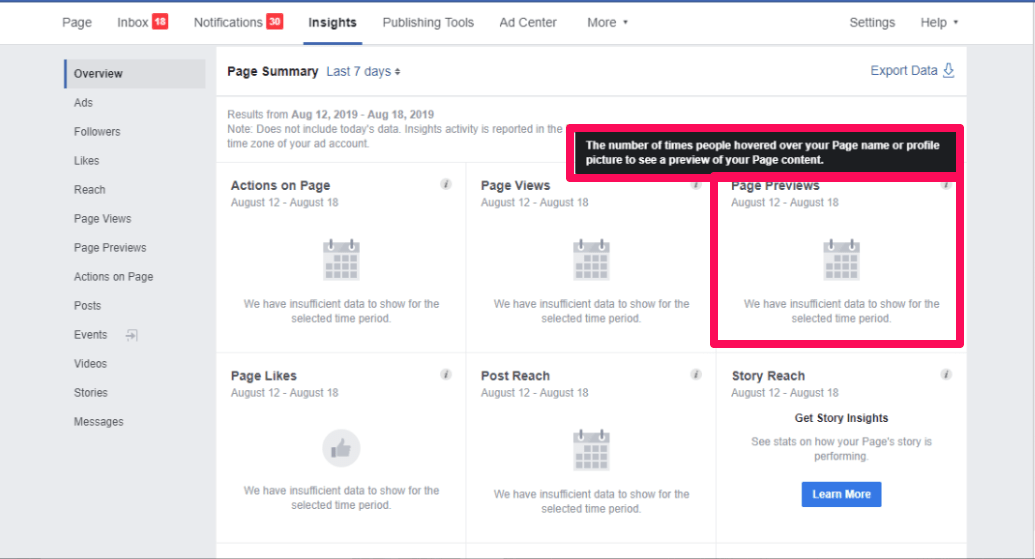Go to Settings in top navigation
Screen dimensions: 1035x559
(x=872, y=22)
